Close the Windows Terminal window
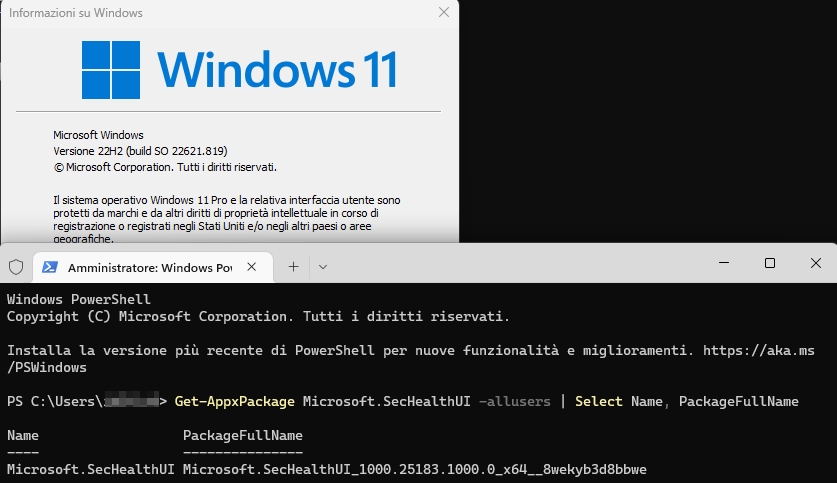This screenshot has height=483, width=837. click(816, 263)
